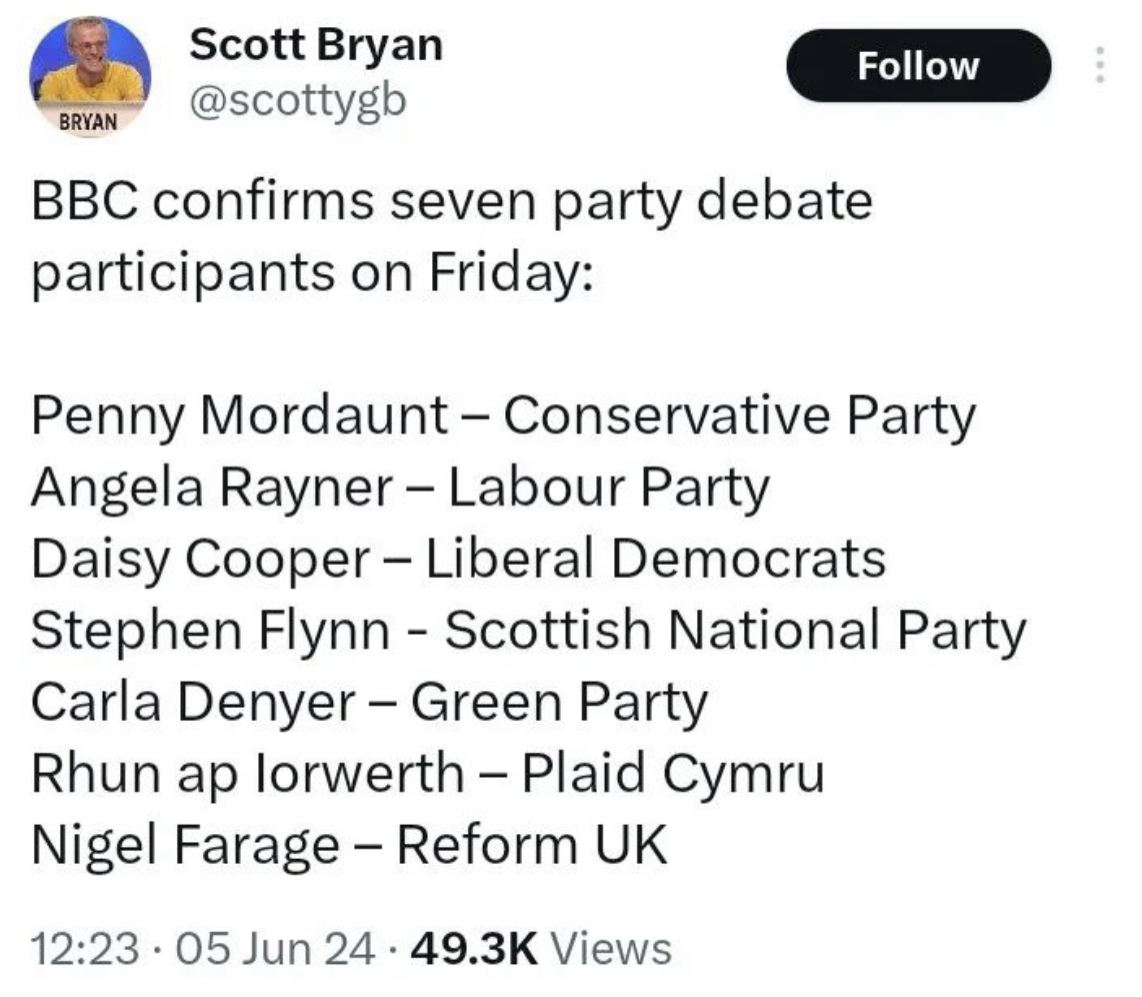Image resolution: width=1142 pixels, height=997 pixels.
Task: Select the Carla Denyer – Green Party line
Action: (369, 702)
